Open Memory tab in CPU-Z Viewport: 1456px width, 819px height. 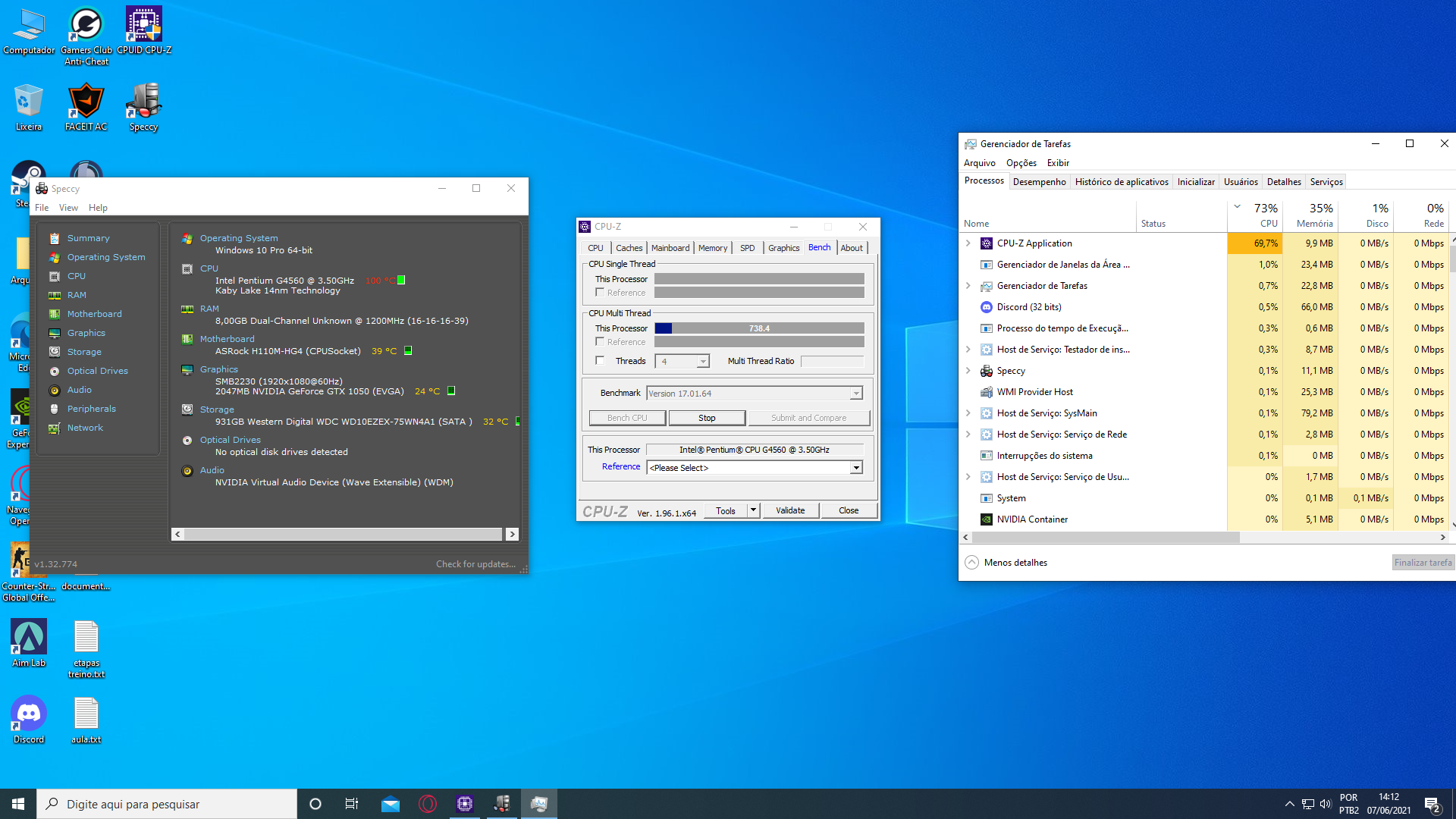713,248
